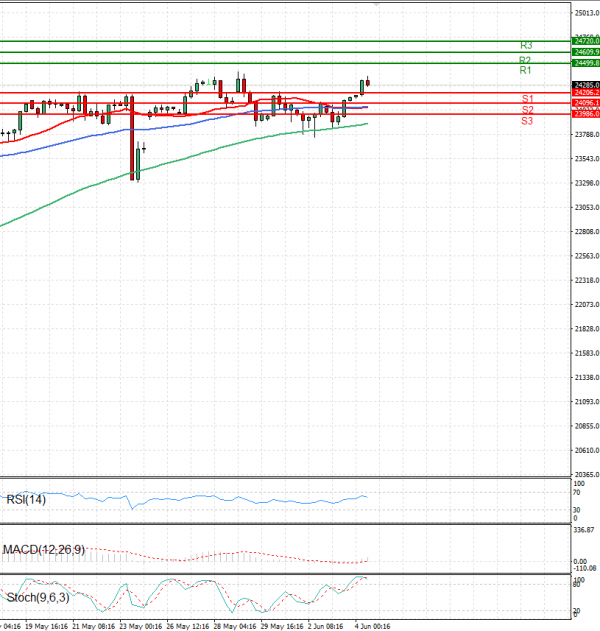Click the R2 resistance label
The width and height of the screenshot is (600, 631).
(x=525, y=60)
